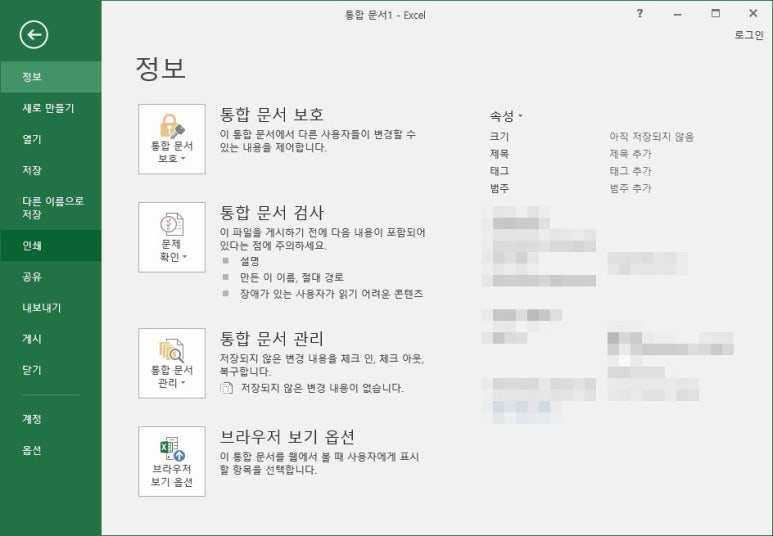Click 닫기 in the sidebar
This screenshot has height=536, width=773.
pos(51,370)
